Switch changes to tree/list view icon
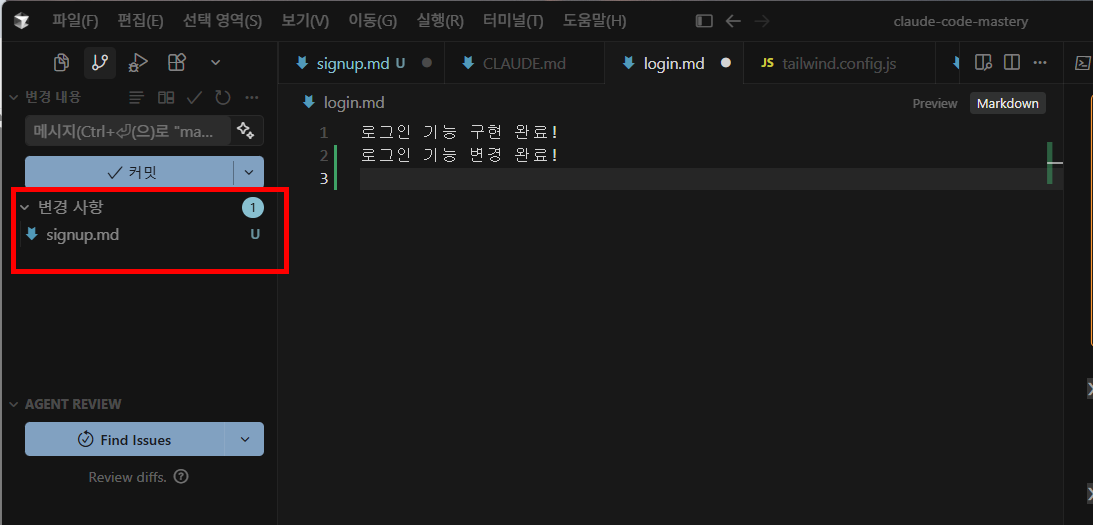Image resolution: width=1093 pixels, height=525 pixels. (137, 97)
